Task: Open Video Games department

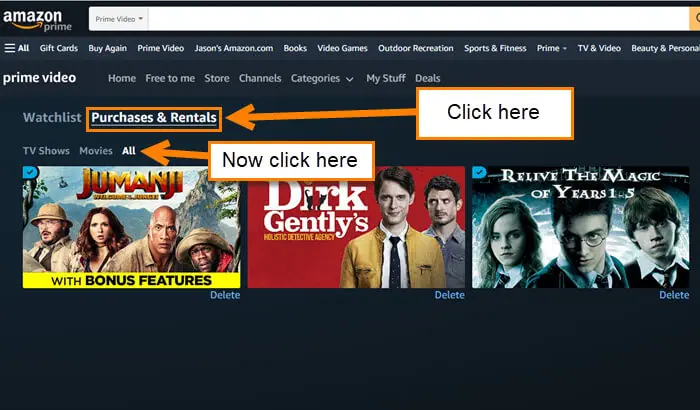Action: coord(342,48)
